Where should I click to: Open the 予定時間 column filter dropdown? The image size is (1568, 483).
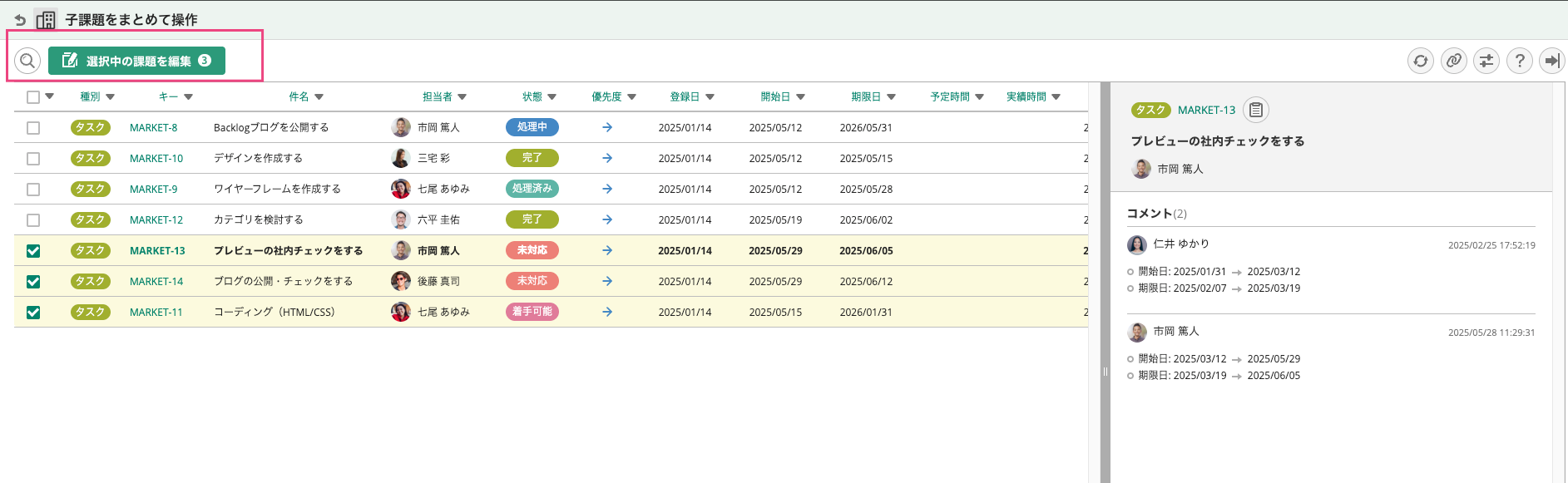pyautogui.click(x=980, y=97)
